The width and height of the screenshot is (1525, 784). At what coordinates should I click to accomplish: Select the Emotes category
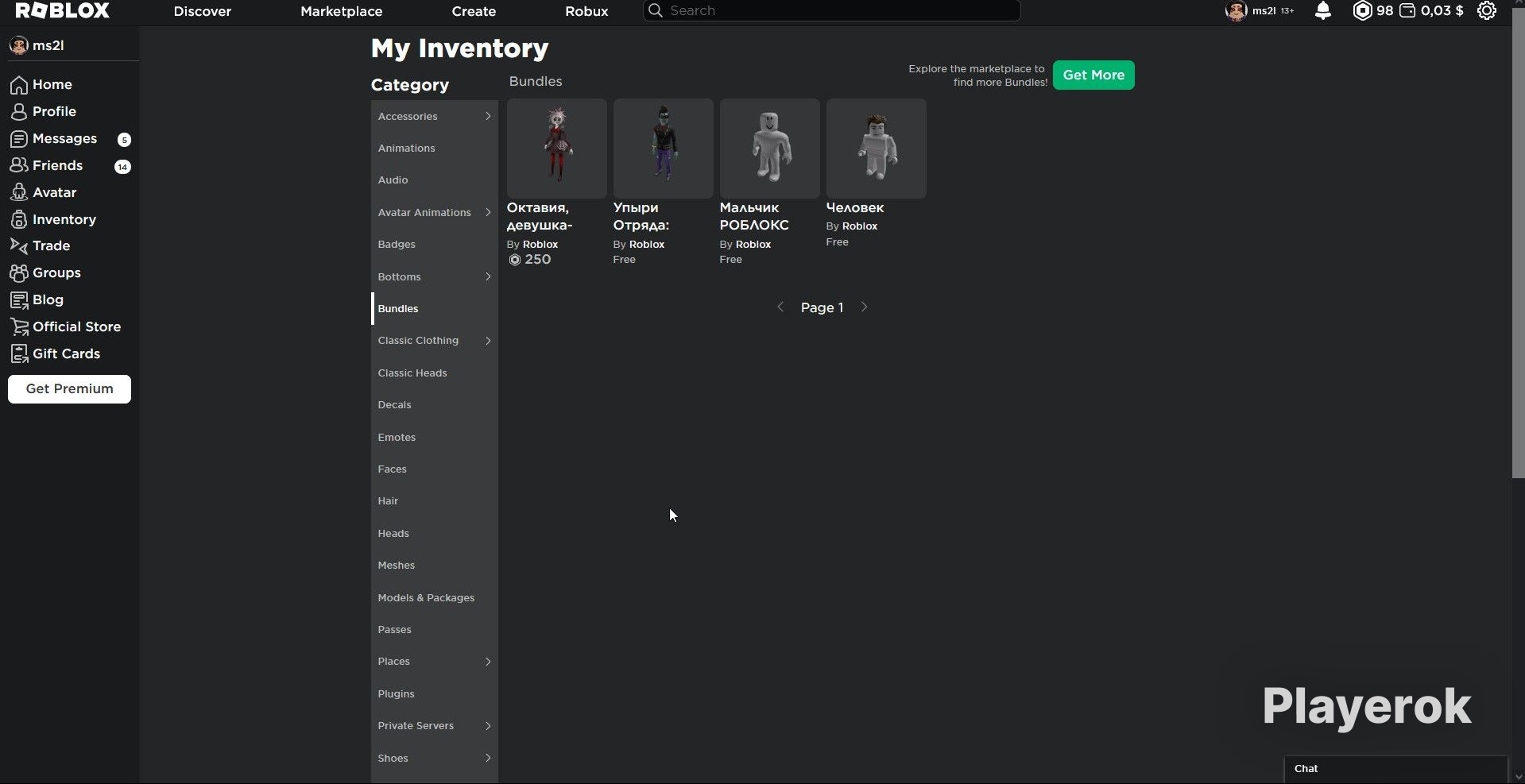tap(435, 437)
